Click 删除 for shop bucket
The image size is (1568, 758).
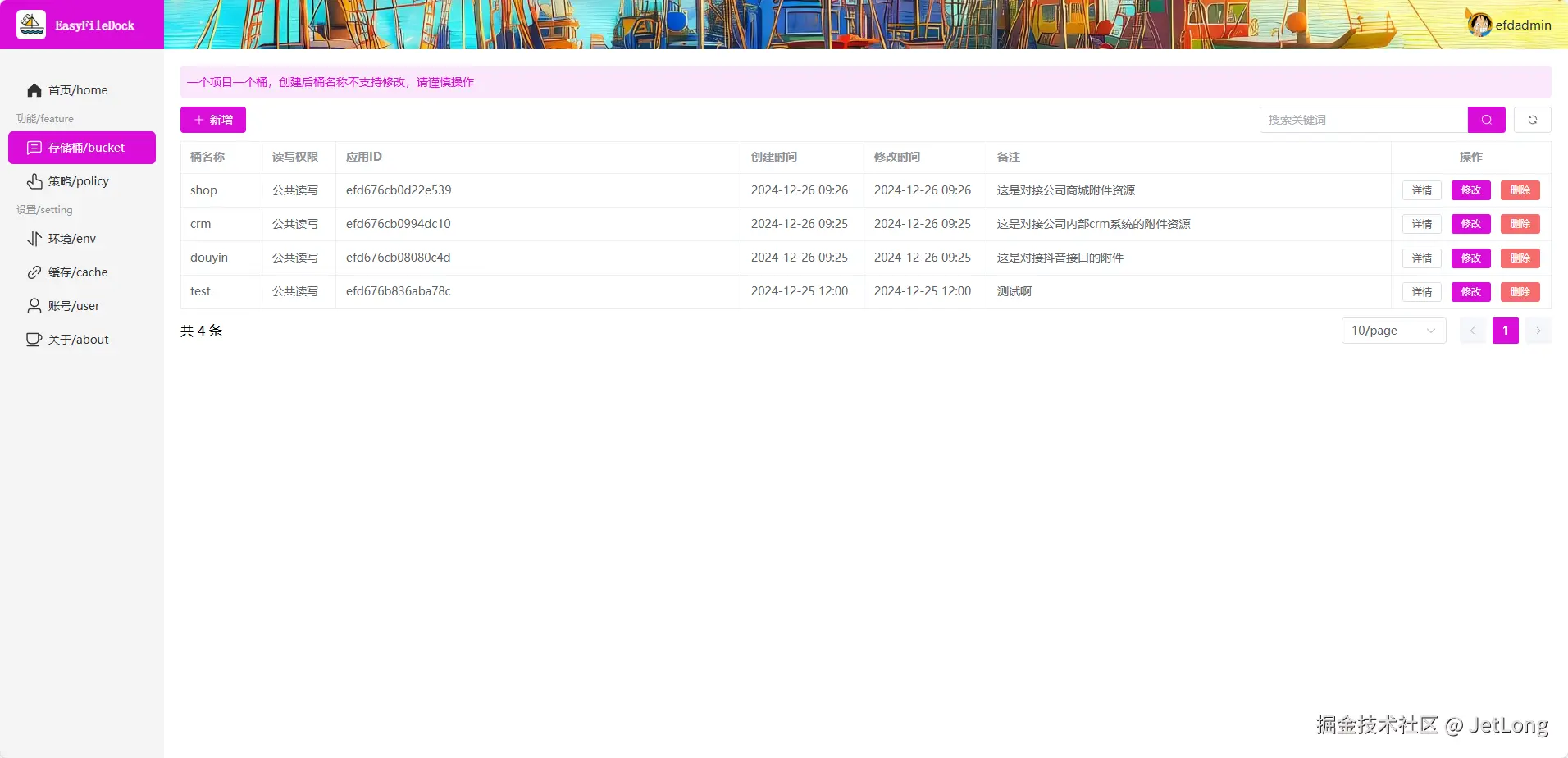click(x=1520, y=190)
